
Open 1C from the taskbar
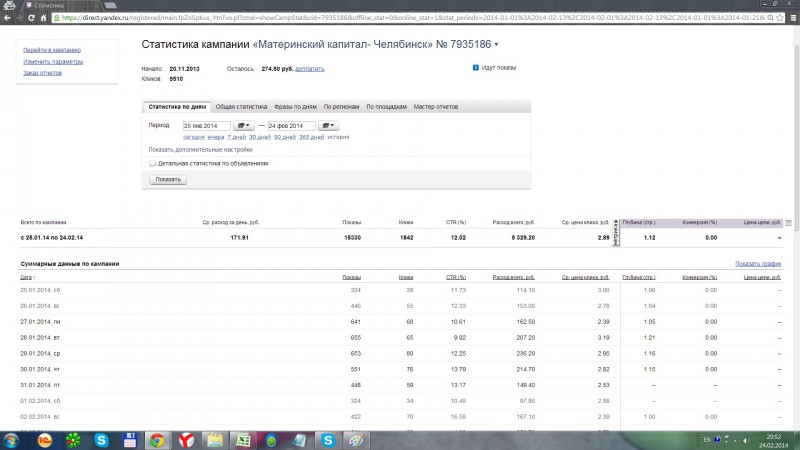pos(44,440)
